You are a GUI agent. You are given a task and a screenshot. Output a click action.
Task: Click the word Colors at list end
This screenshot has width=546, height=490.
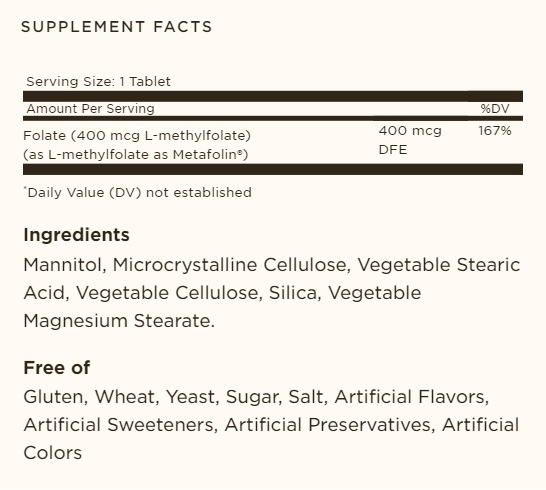click(53, 453)
